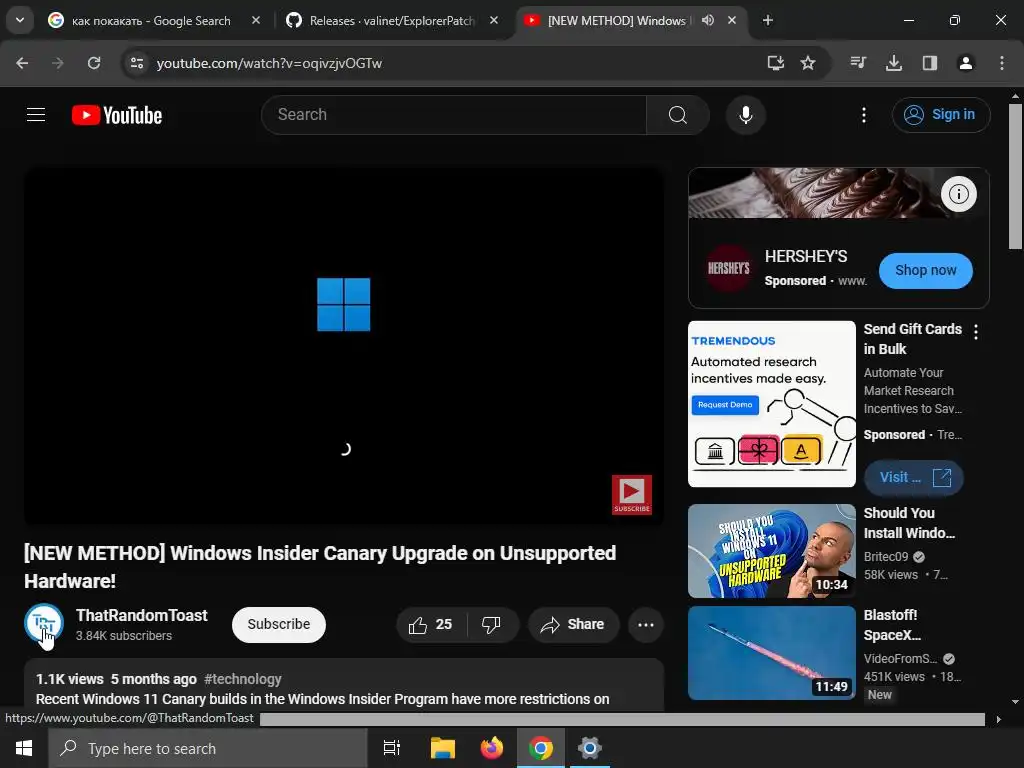Go to YouTube home via logo
The image size is (1024, 768).
[117, 115]
